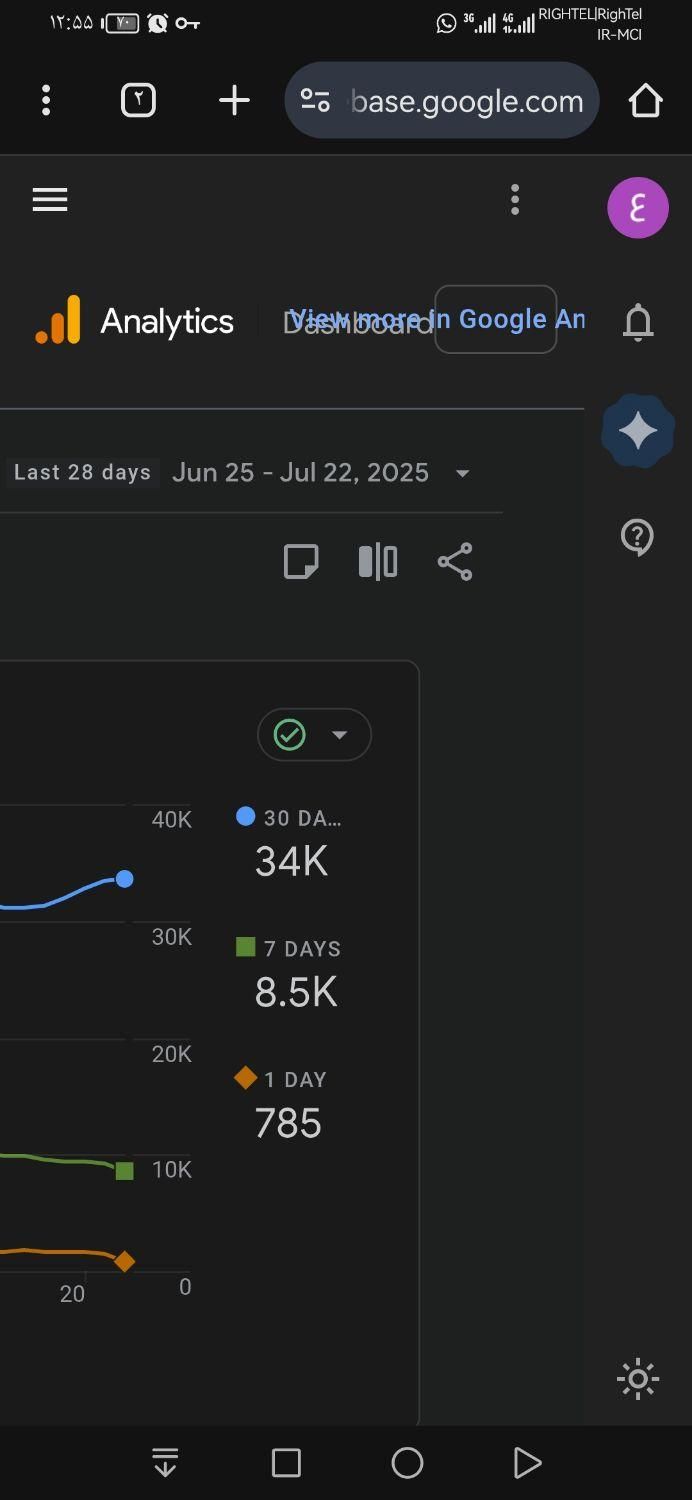Click the green square endpoint on chart

[124, 1171]
